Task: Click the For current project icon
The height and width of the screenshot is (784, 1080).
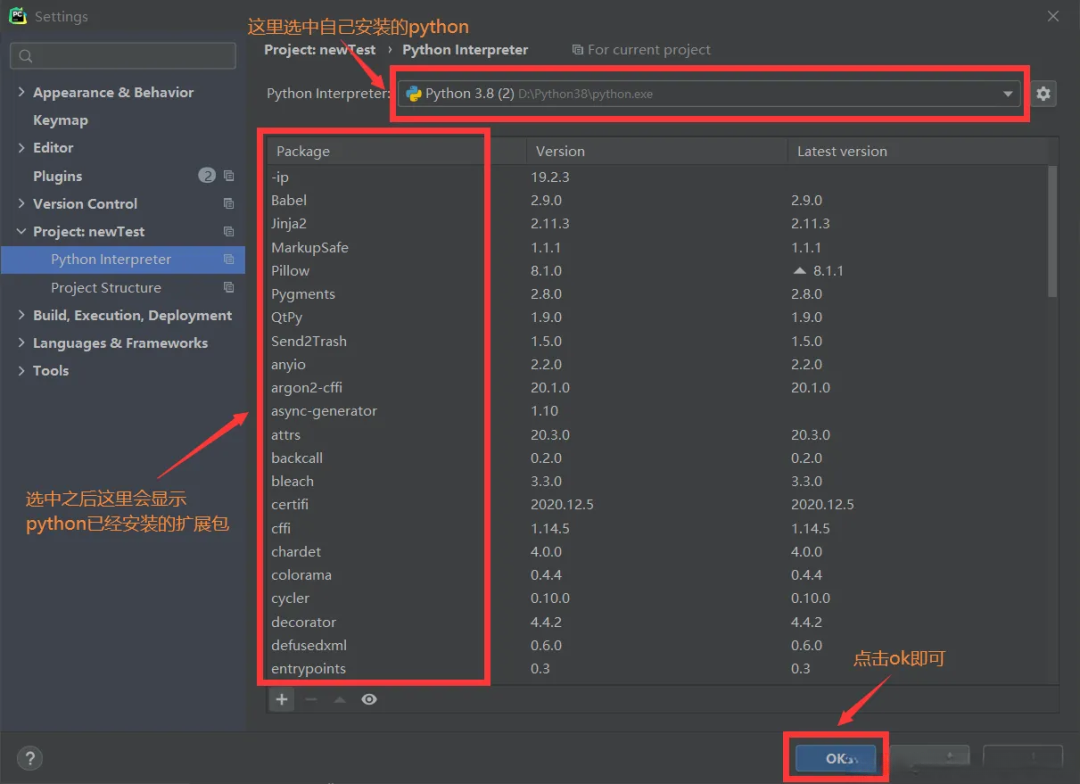Action: tap(577, 50)
